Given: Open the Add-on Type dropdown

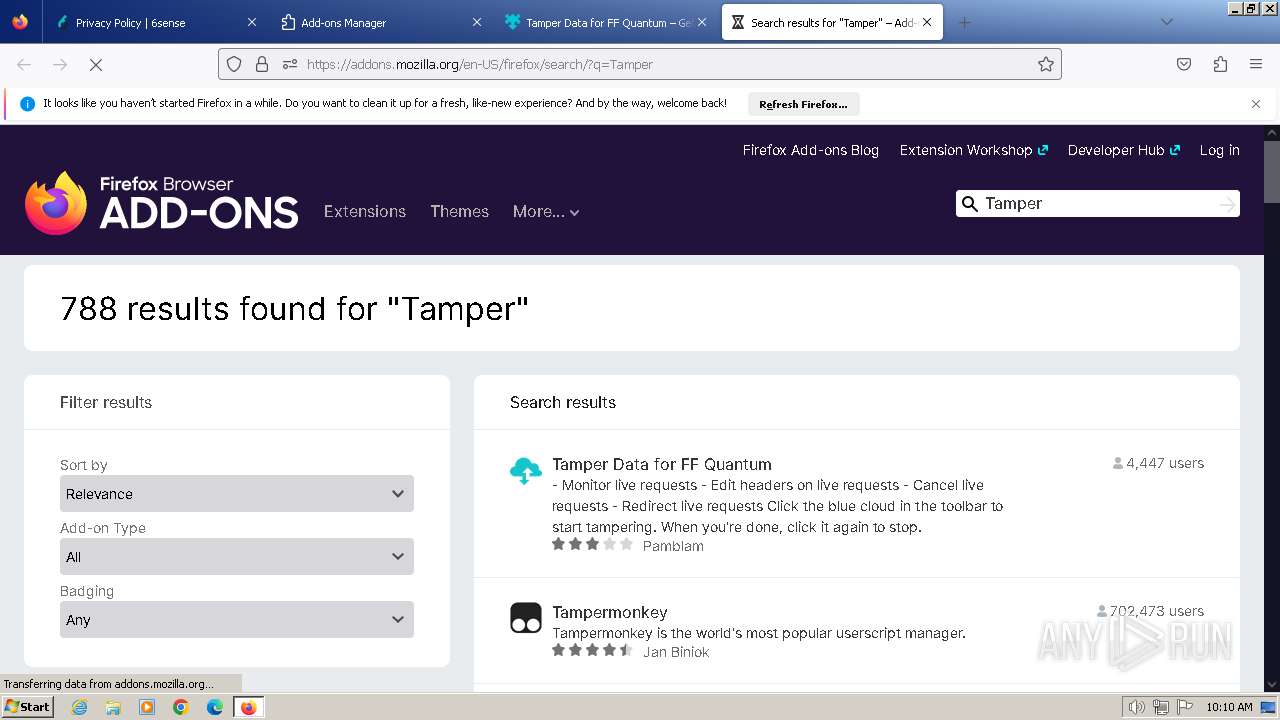Looking at the screenshot, I should 237,557.
